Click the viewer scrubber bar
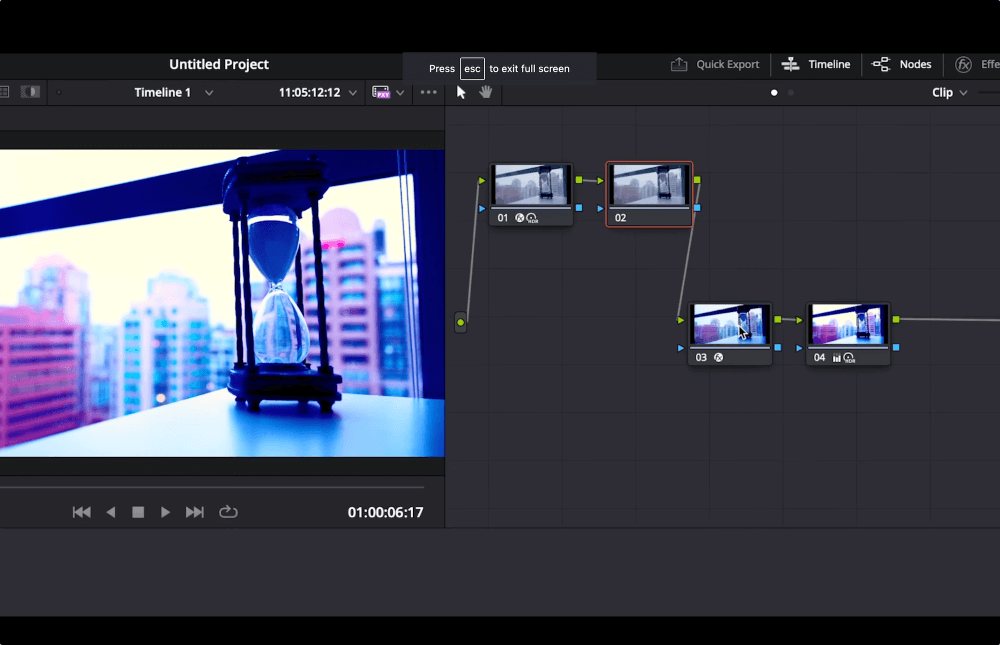1000x645 pixels. coord(212,487)
